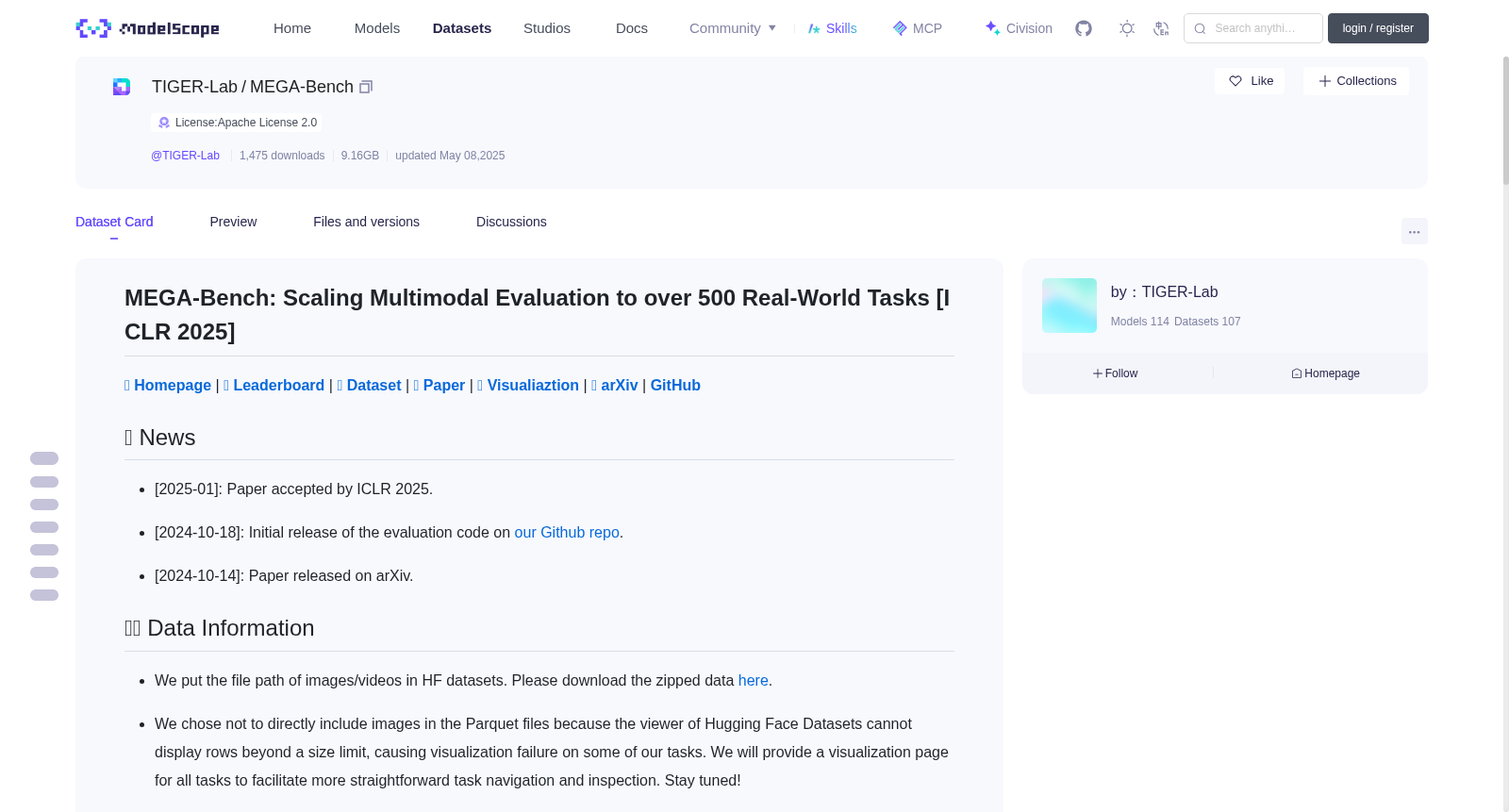Click the search magnifier icon
The height and width of the screenshot is (812, 1509).
coord(1200,28)
